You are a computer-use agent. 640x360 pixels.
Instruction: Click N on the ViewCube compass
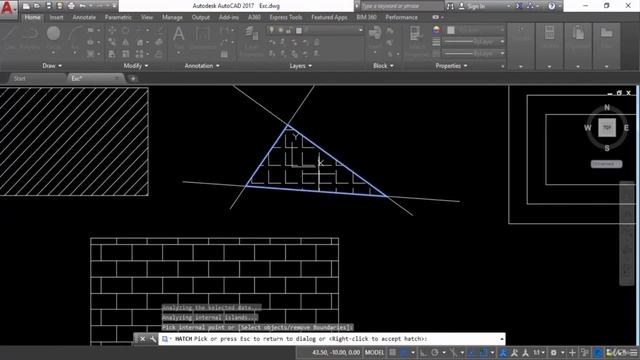(x=607, y=107)
